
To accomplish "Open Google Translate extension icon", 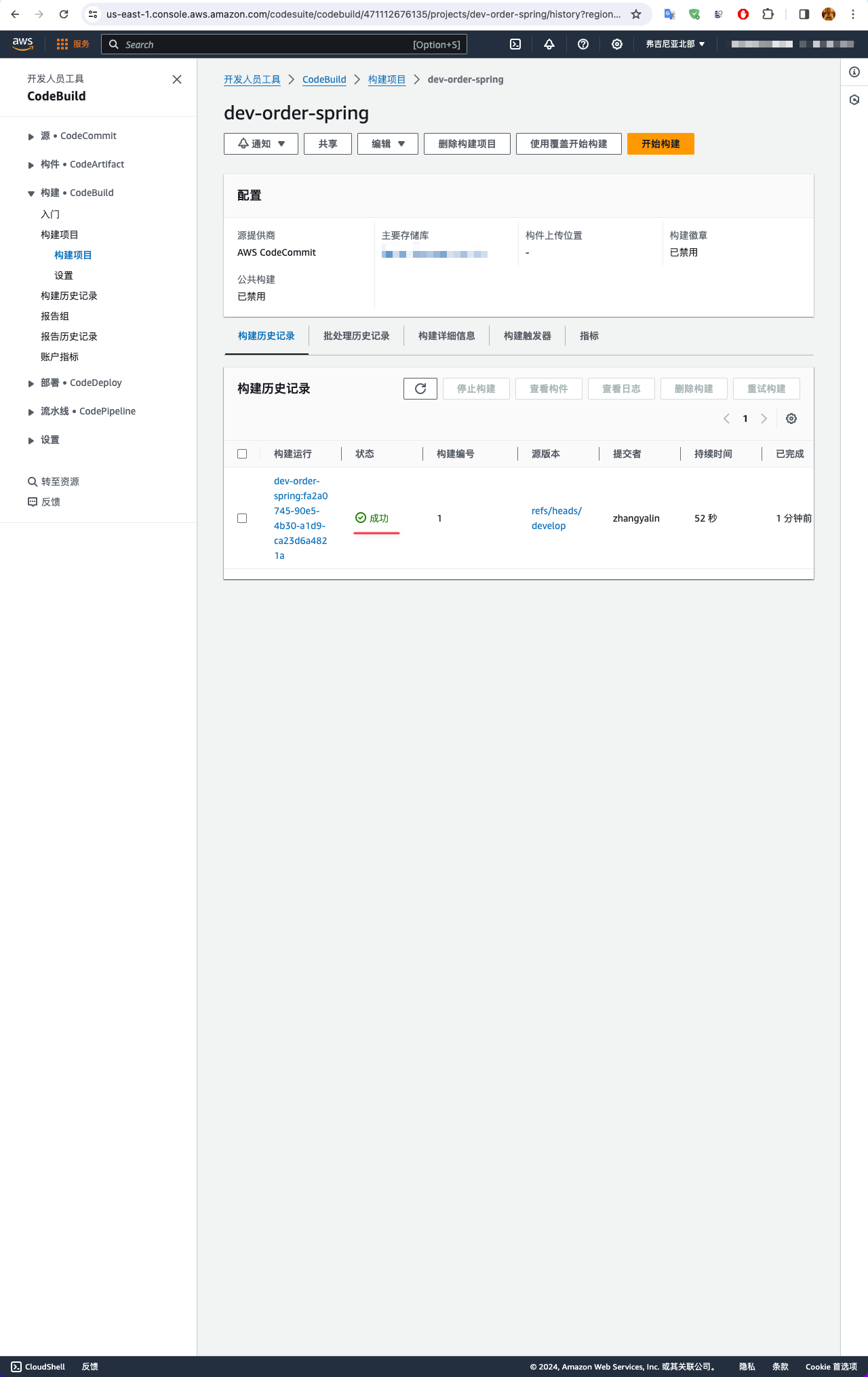I will coord(669,14).
